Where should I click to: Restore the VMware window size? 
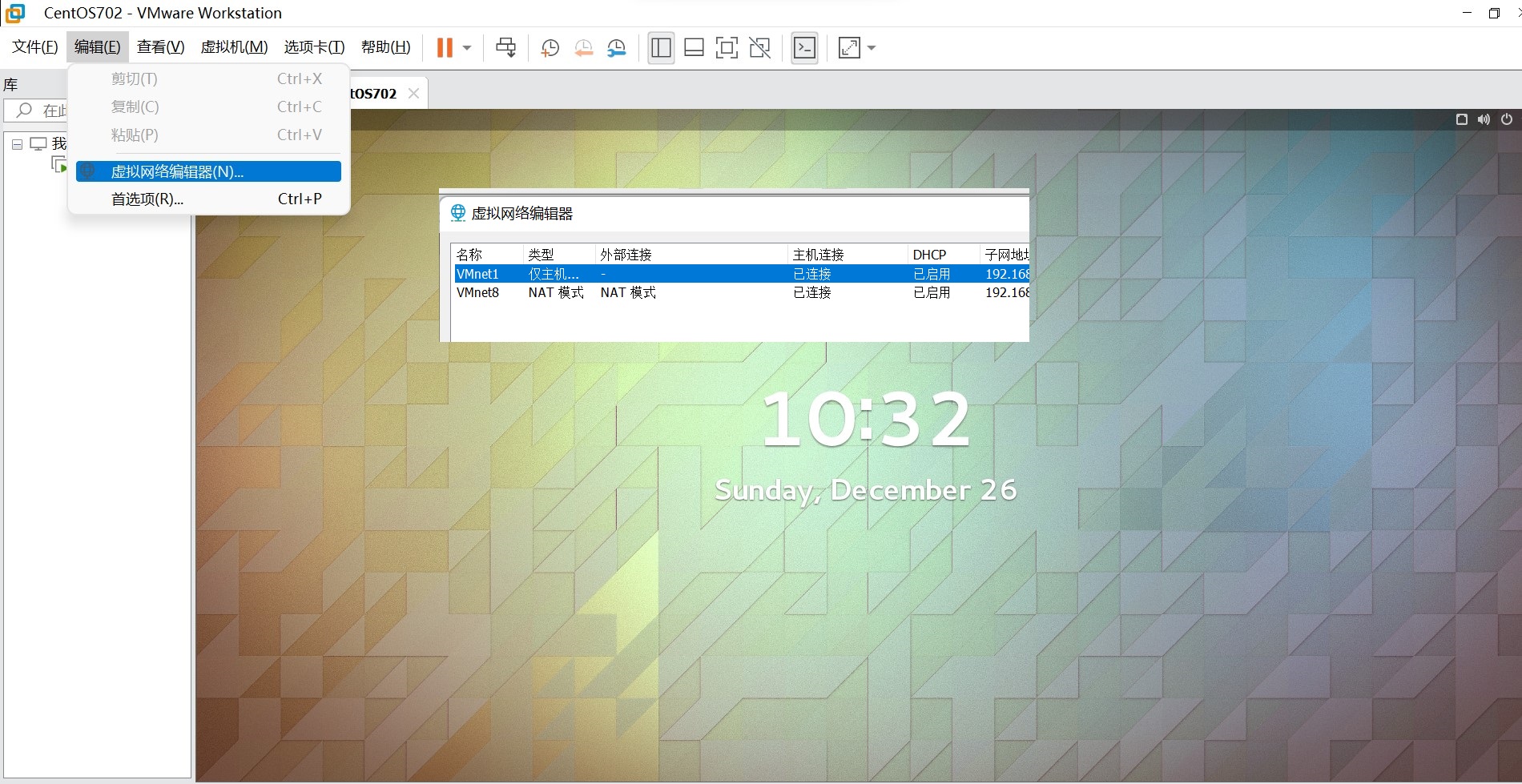(x=1494, y=13)
